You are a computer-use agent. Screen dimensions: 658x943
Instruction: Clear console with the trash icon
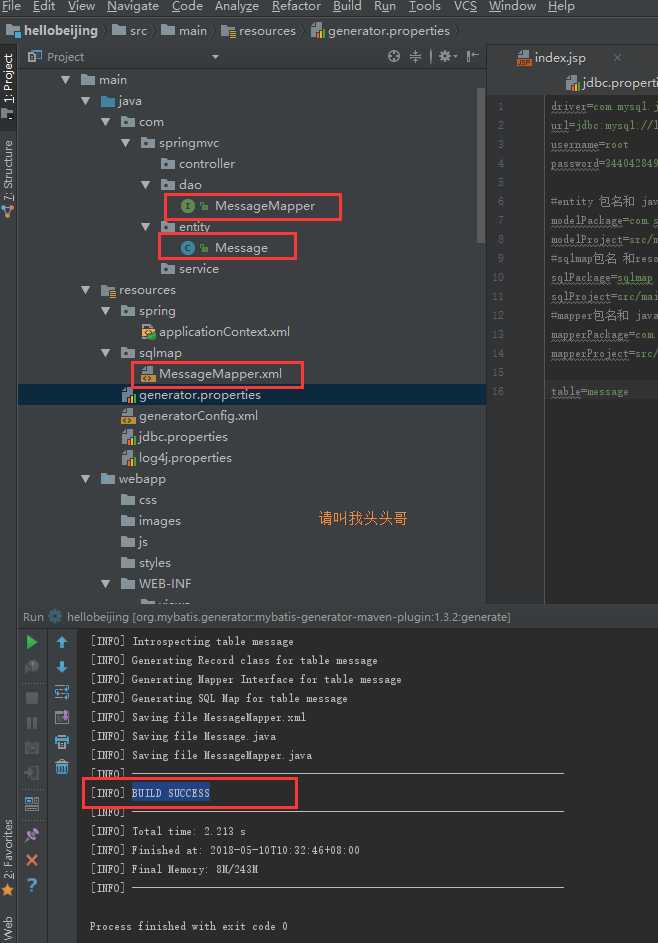click(62, 767)
